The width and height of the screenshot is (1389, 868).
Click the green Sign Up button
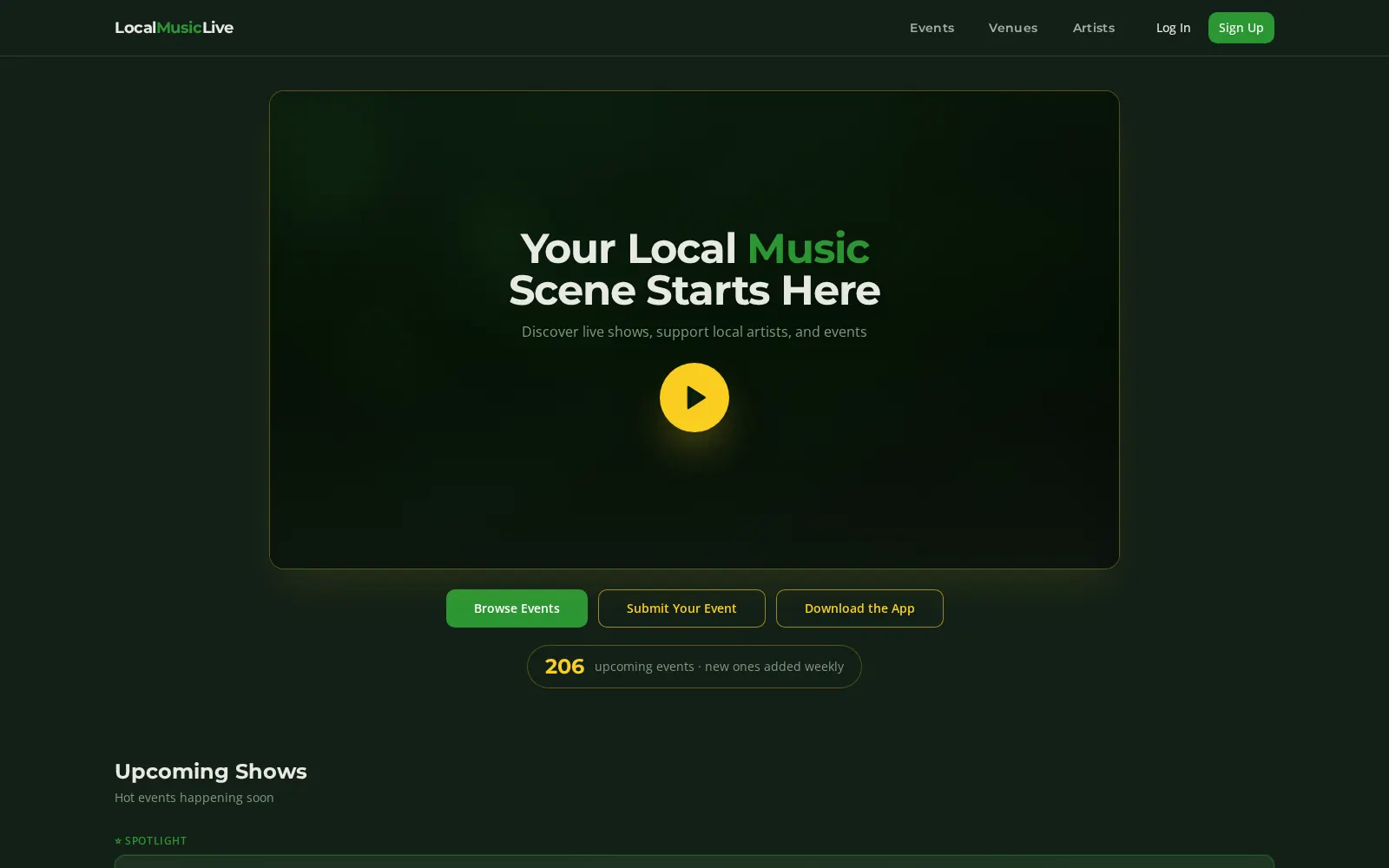click(1241, 28)
